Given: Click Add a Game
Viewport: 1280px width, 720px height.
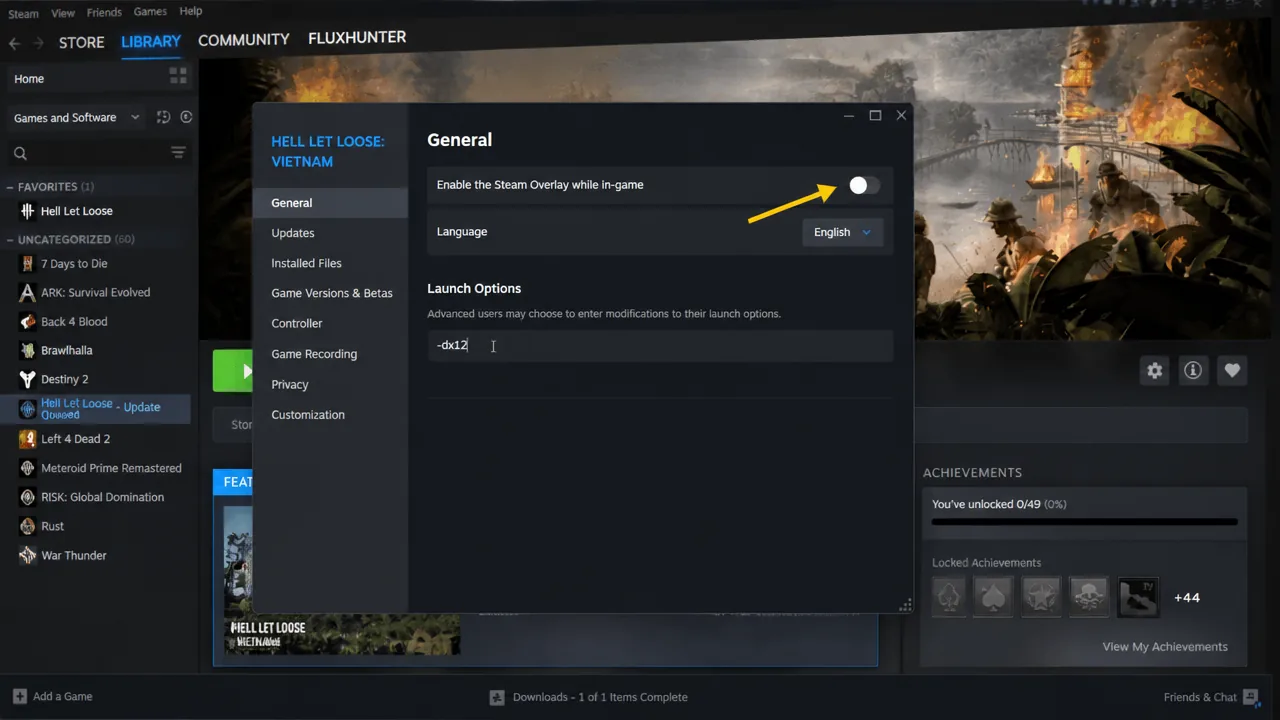Looking at the screenshot, I should (53, 697).
